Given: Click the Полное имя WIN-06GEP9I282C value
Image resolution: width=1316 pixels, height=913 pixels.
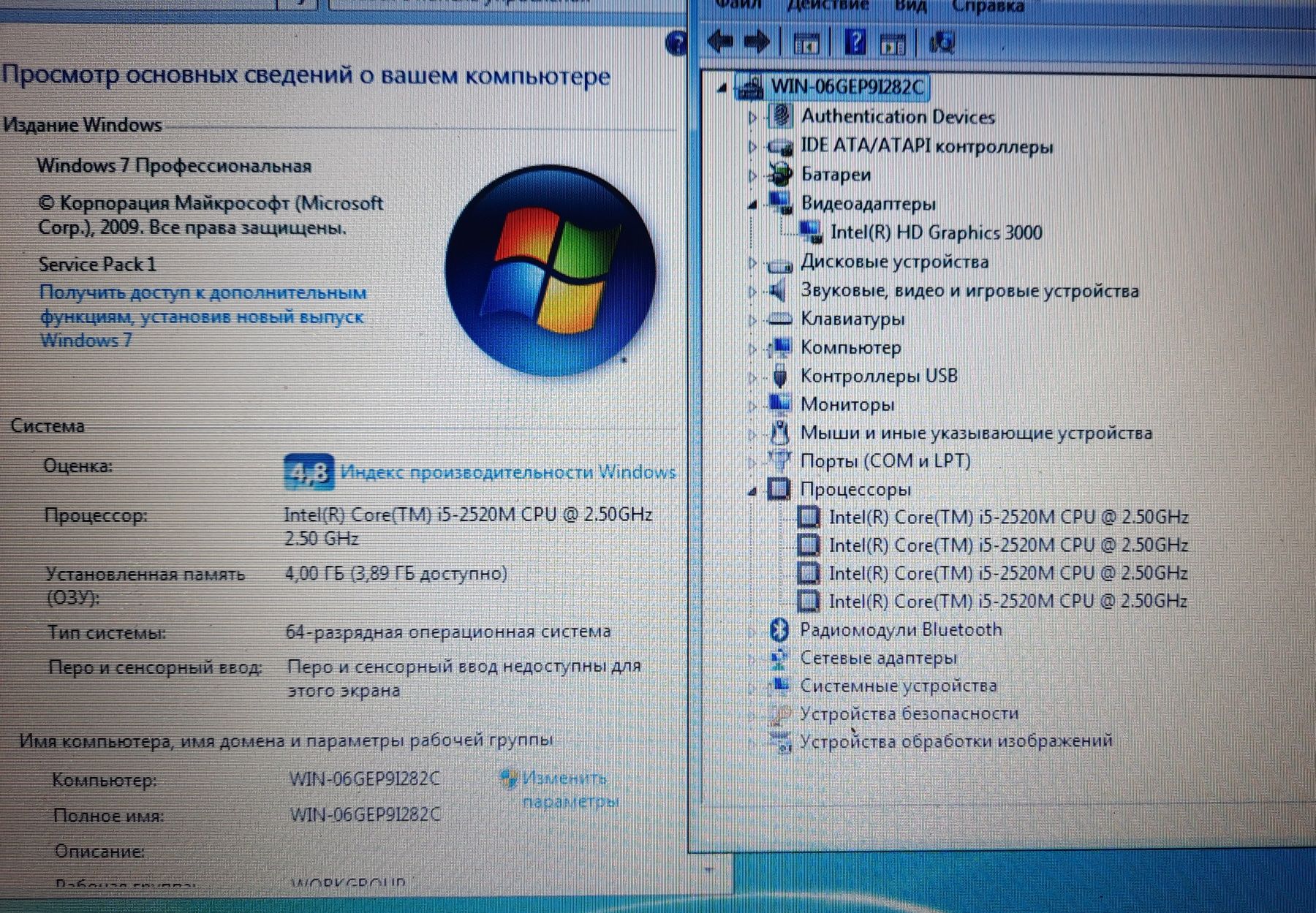Looking at the screenshot, I should click(366, 814).
